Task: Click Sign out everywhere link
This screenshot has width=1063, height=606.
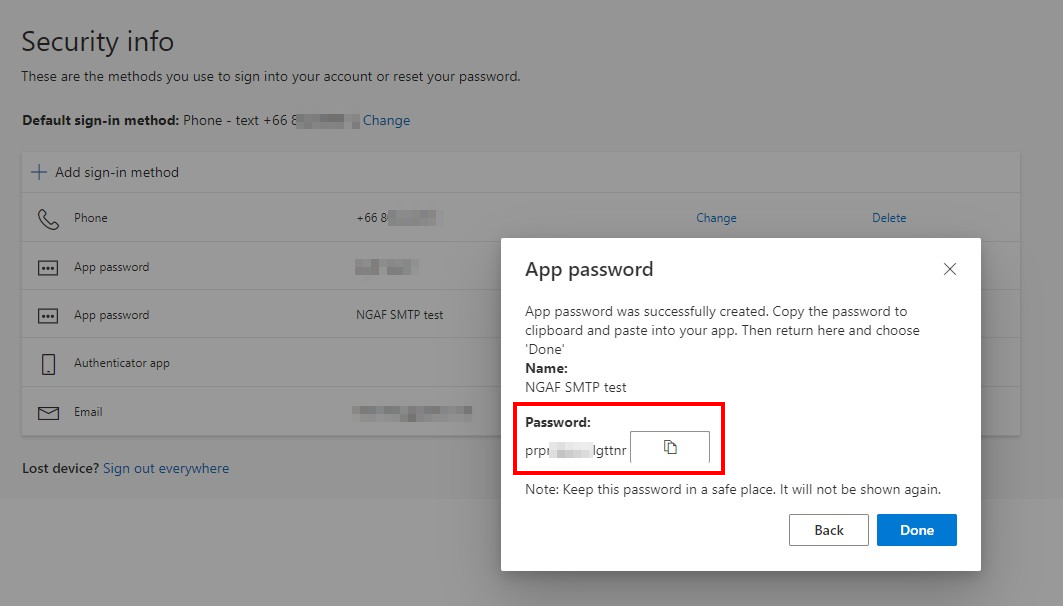Action: tap(166, 468)
